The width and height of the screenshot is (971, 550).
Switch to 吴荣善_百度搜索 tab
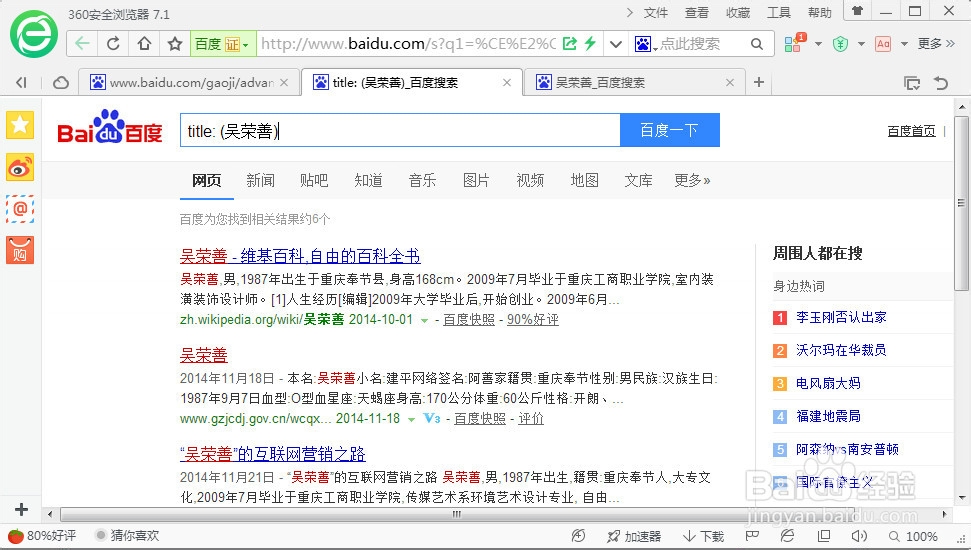pos(633,82)
